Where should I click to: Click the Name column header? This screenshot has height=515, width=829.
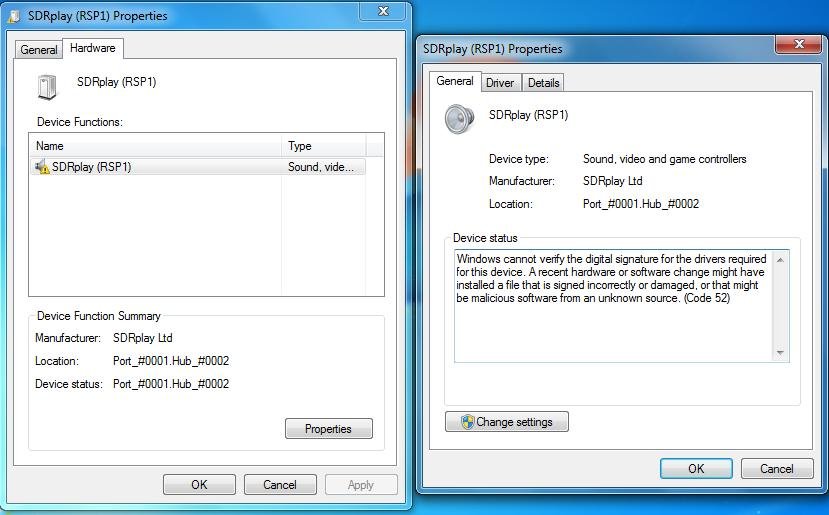tap(156, 146)
